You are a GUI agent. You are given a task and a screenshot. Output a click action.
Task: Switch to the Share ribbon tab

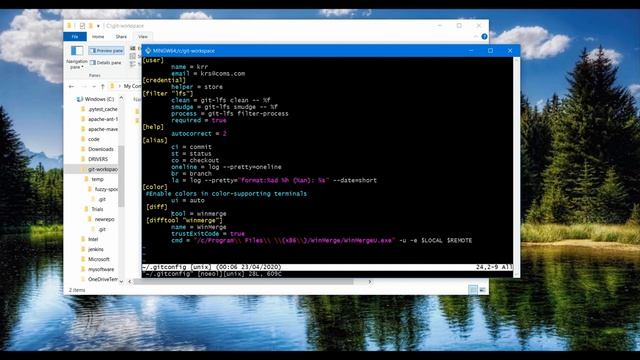point(121,37)
